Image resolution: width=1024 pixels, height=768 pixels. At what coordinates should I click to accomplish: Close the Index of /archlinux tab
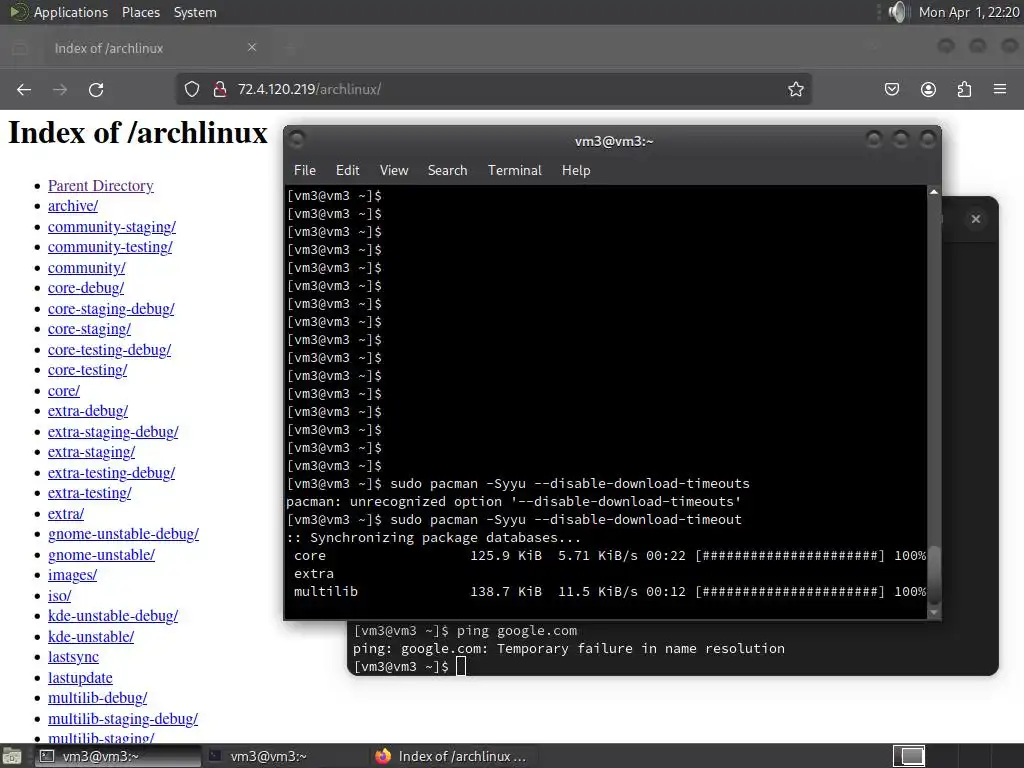252,47
